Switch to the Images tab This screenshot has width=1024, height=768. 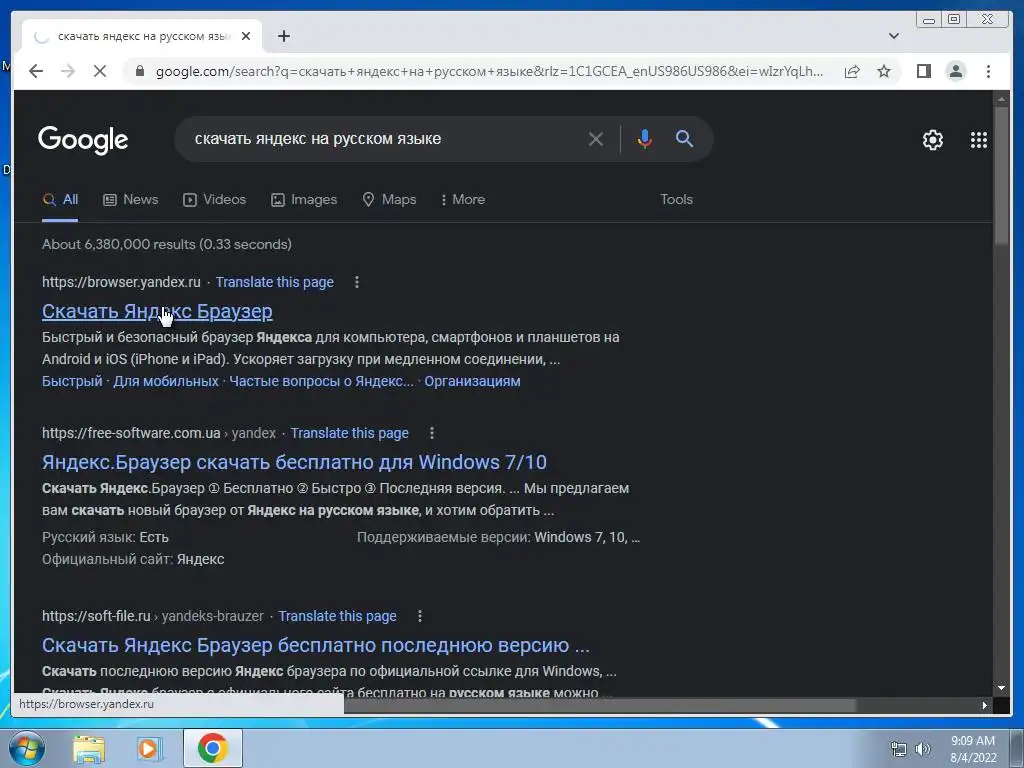coord(304,200)
